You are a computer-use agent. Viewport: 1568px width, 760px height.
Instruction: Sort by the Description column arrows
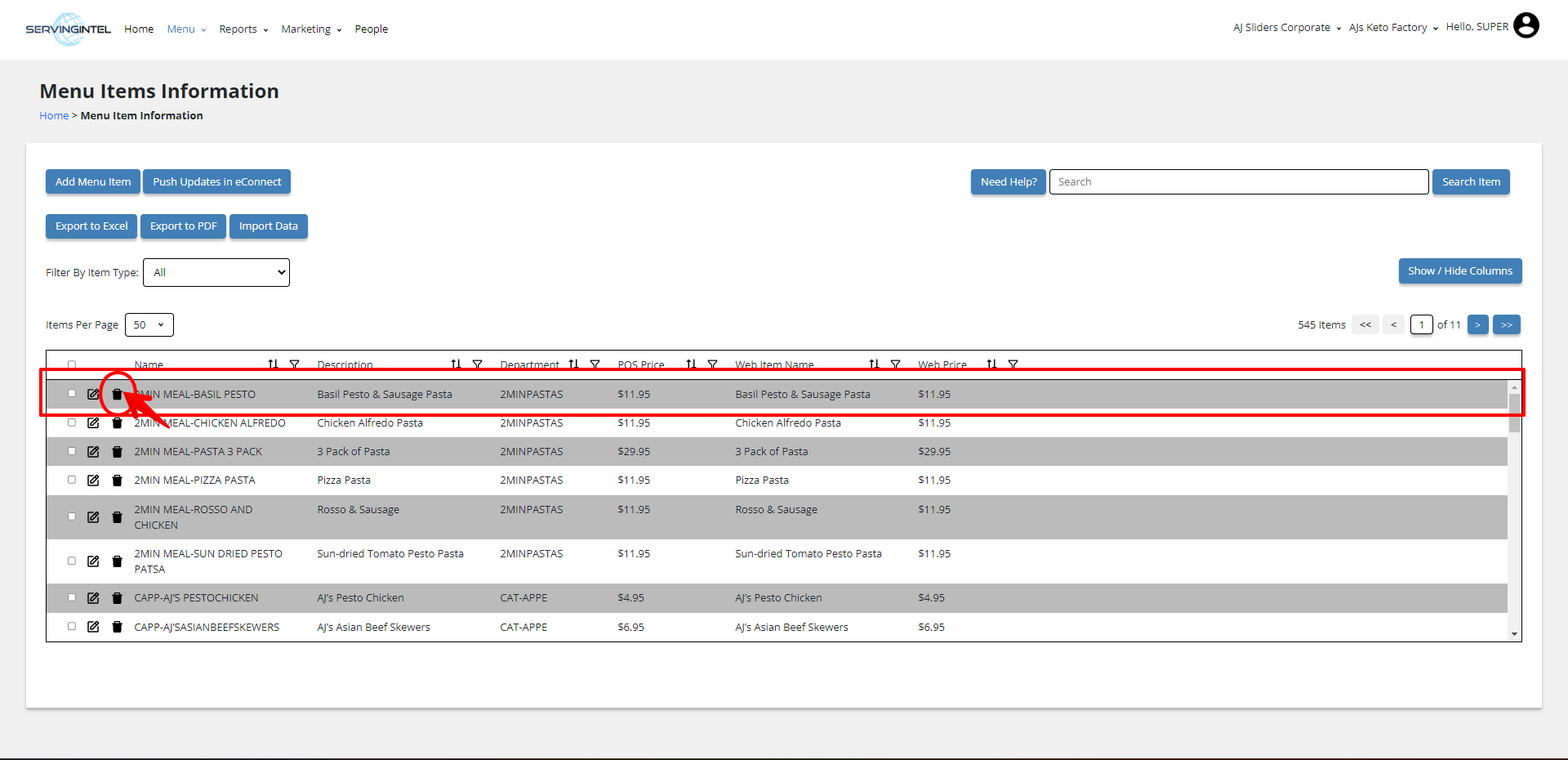[456, 364]
